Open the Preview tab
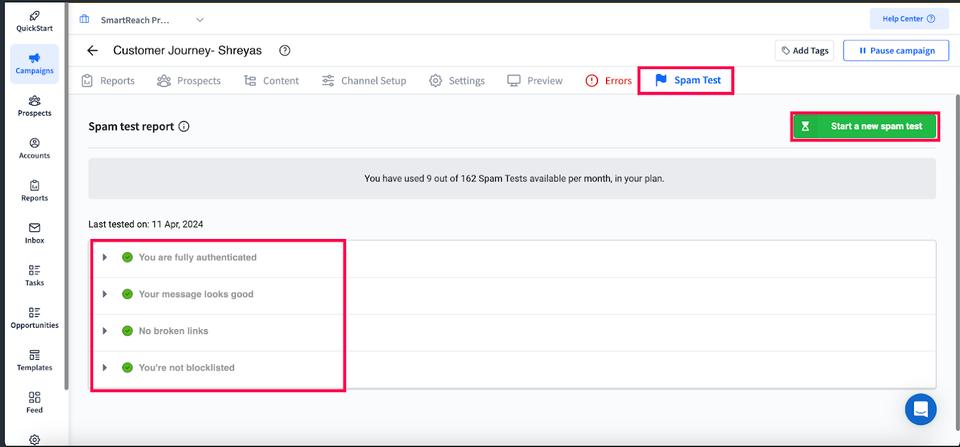 click(535, 81)
